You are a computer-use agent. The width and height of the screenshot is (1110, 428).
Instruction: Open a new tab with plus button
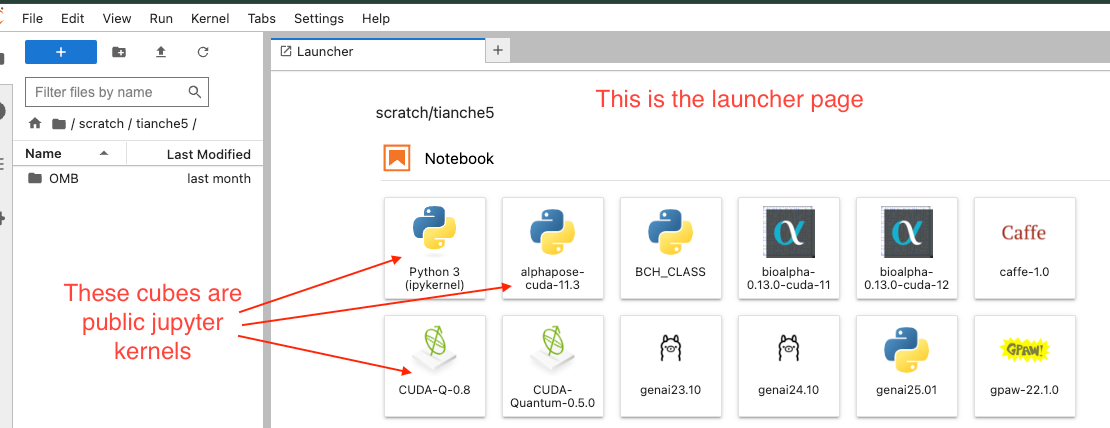[x=497, y=50]
